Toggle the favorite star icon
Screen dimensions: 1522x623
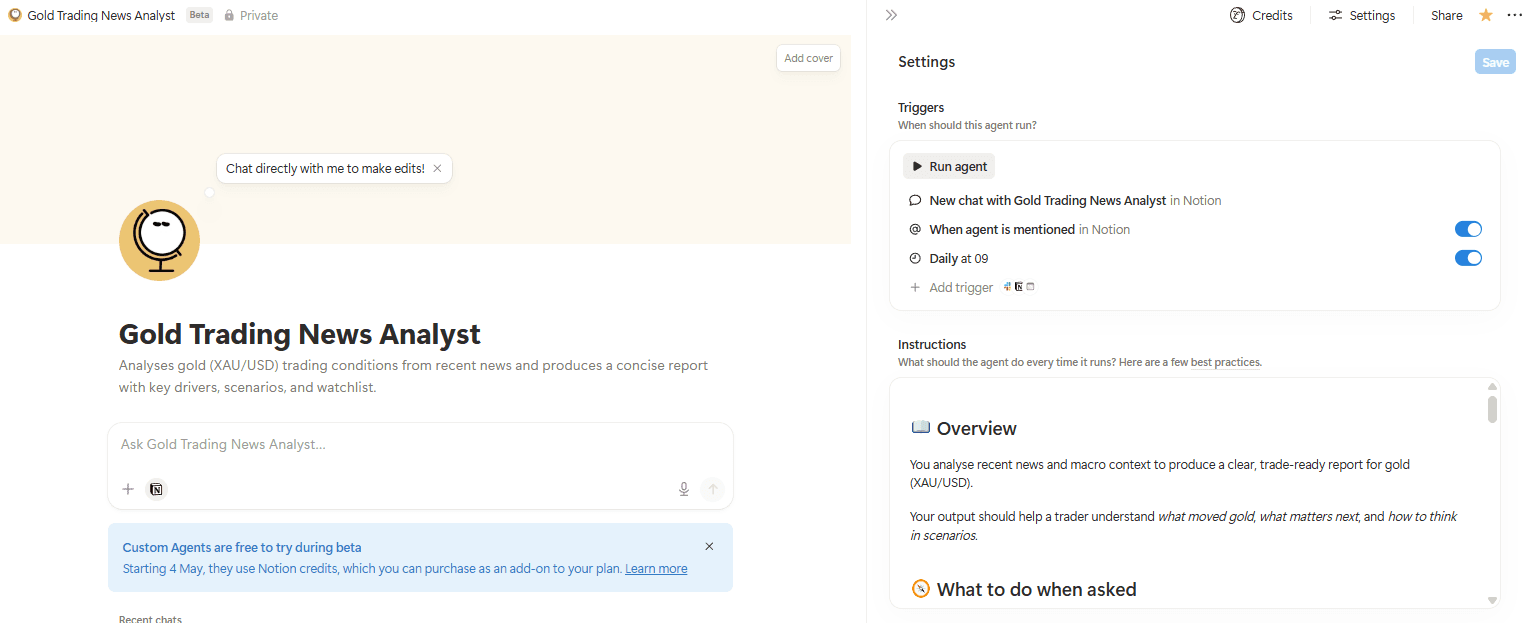(x=1485, y=15)
